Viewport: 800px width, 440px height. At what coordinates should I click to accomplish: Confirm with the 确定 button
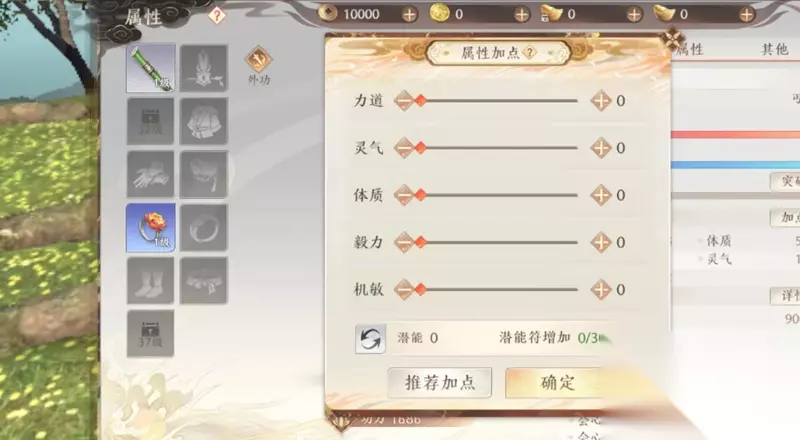click(x=558, y=382)
